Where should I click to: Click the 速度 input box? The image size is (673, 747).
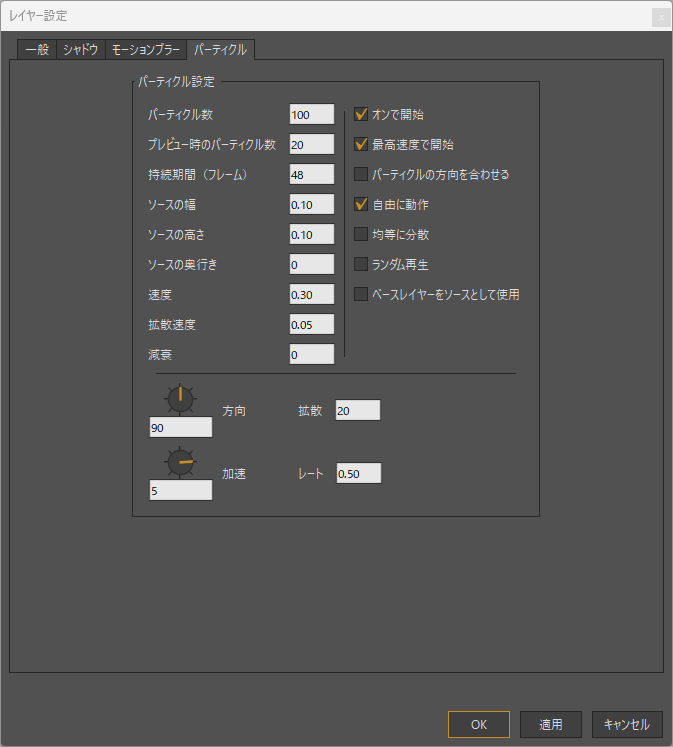click(x=311, y=295)
